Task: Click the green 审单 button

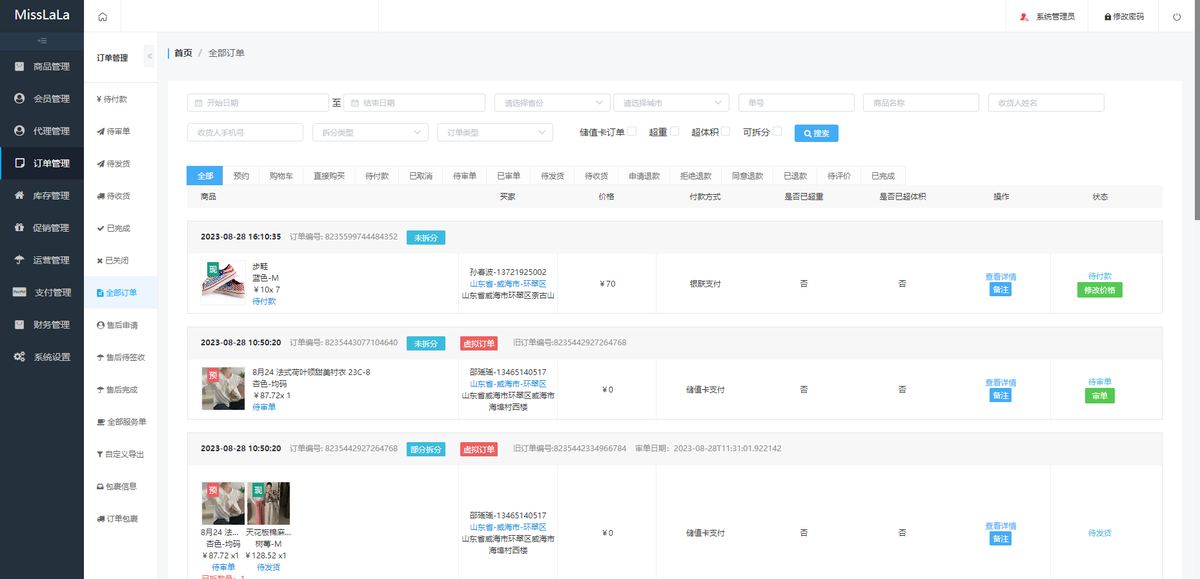Action: coord(1100,396)
